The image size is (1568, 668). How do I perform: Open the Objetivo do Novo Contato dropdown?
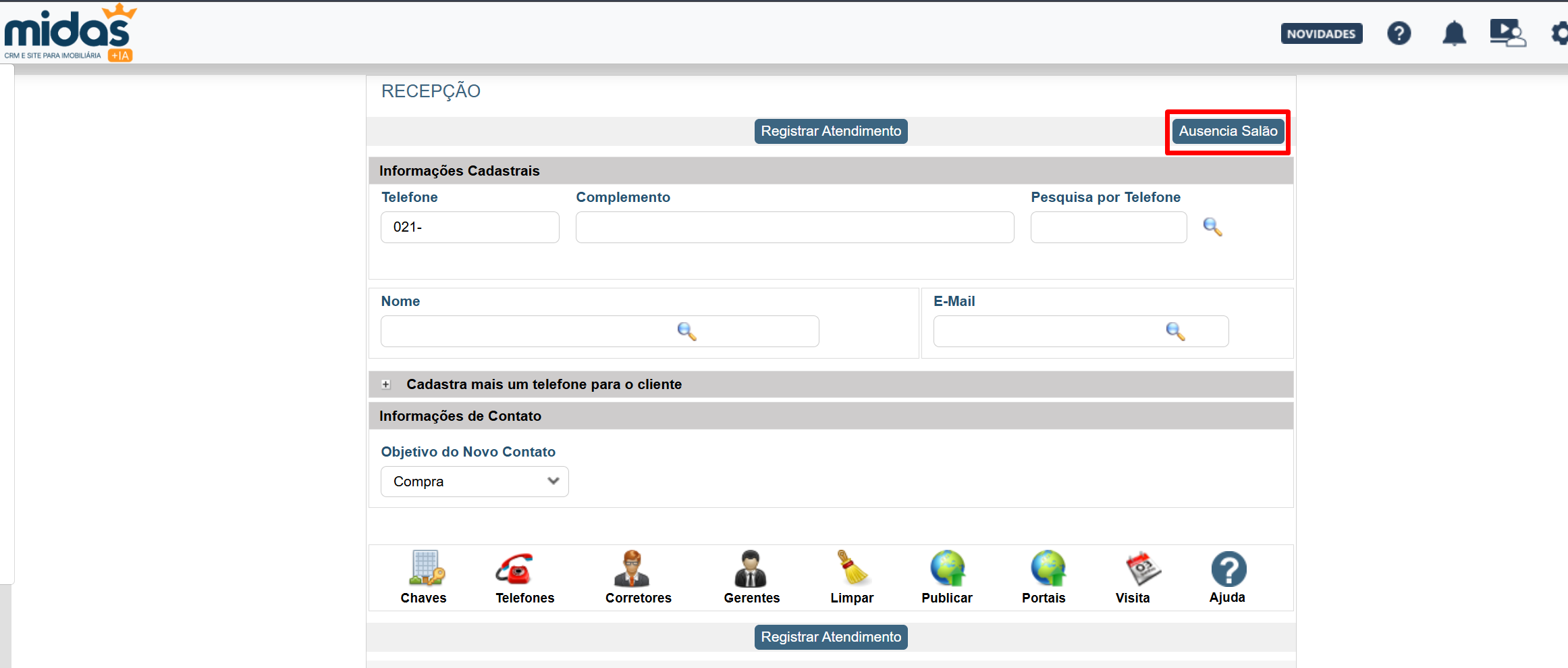click(x=475, y=482)
